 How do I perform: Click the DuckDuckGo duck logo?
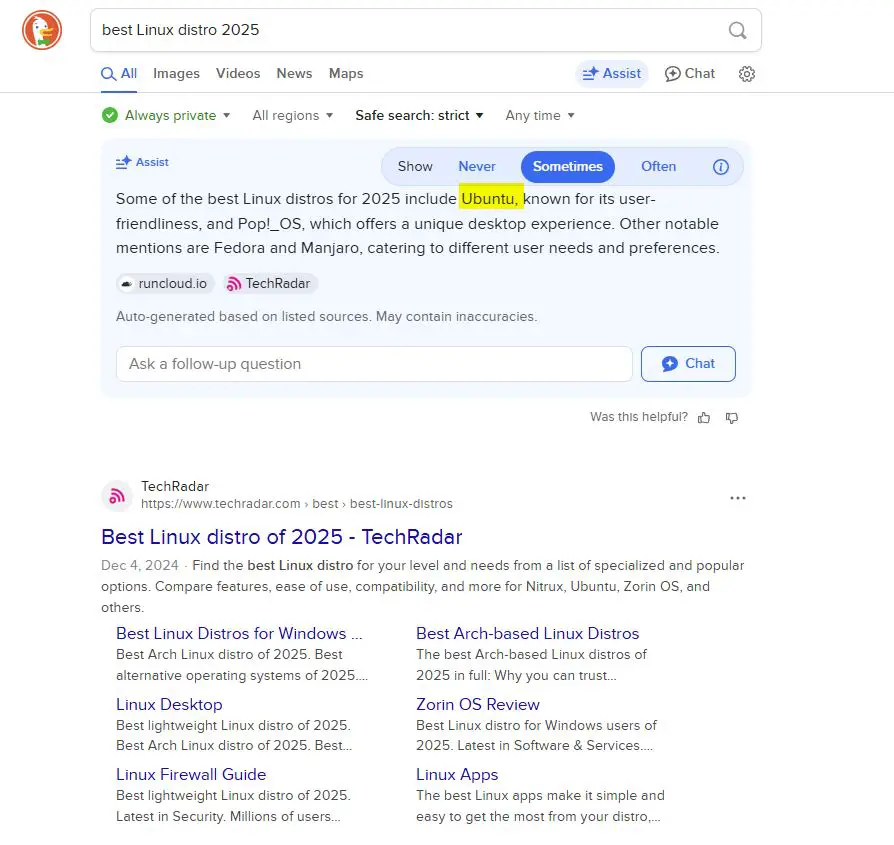[42, 30]
